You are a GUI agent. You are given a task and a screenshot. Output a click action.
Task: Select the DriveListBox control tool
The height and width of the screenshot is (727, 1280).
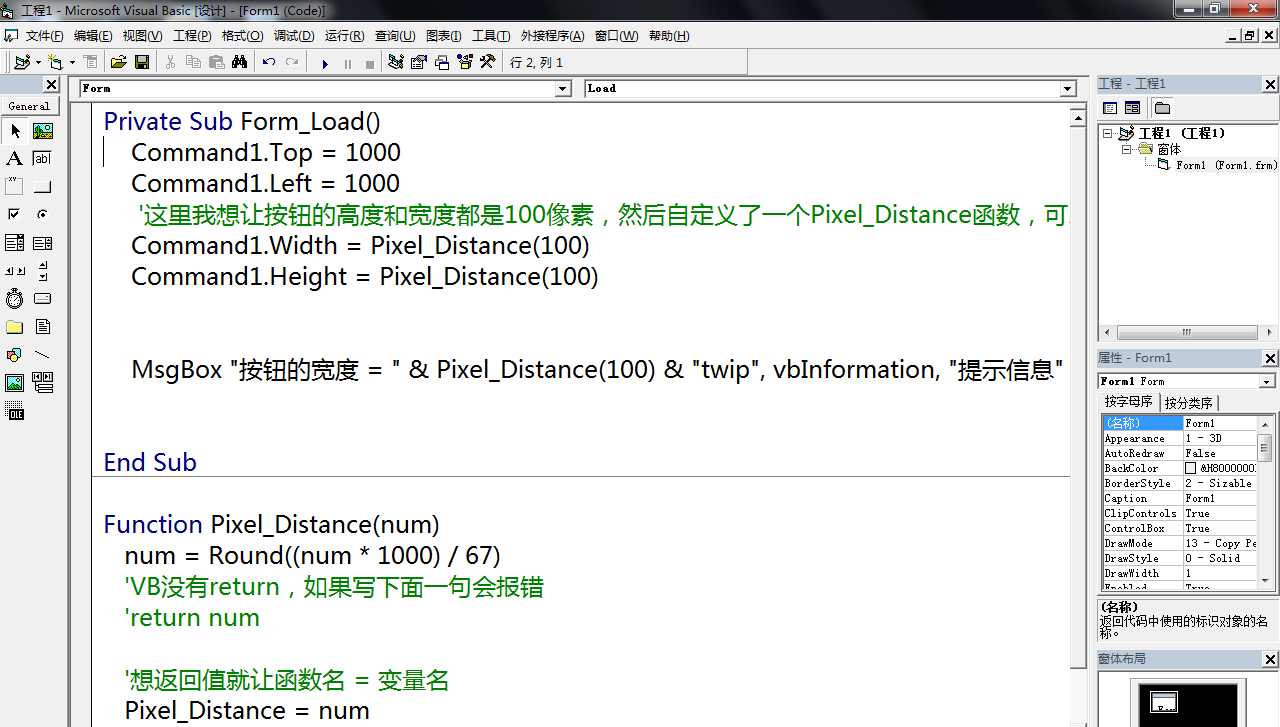43,299
